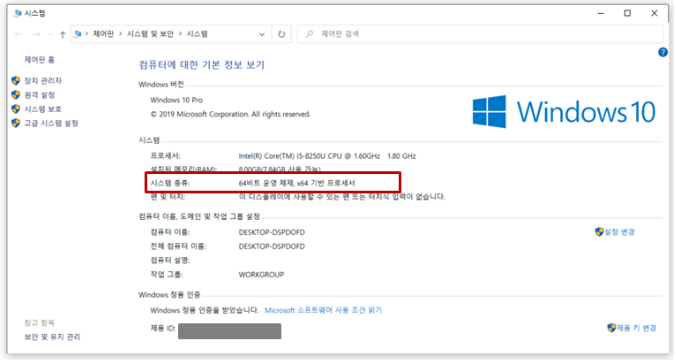The width and height of the screenshot is (676, 360).
Task: Click the 설정 변경 link
Action: (x=620, y=232)
